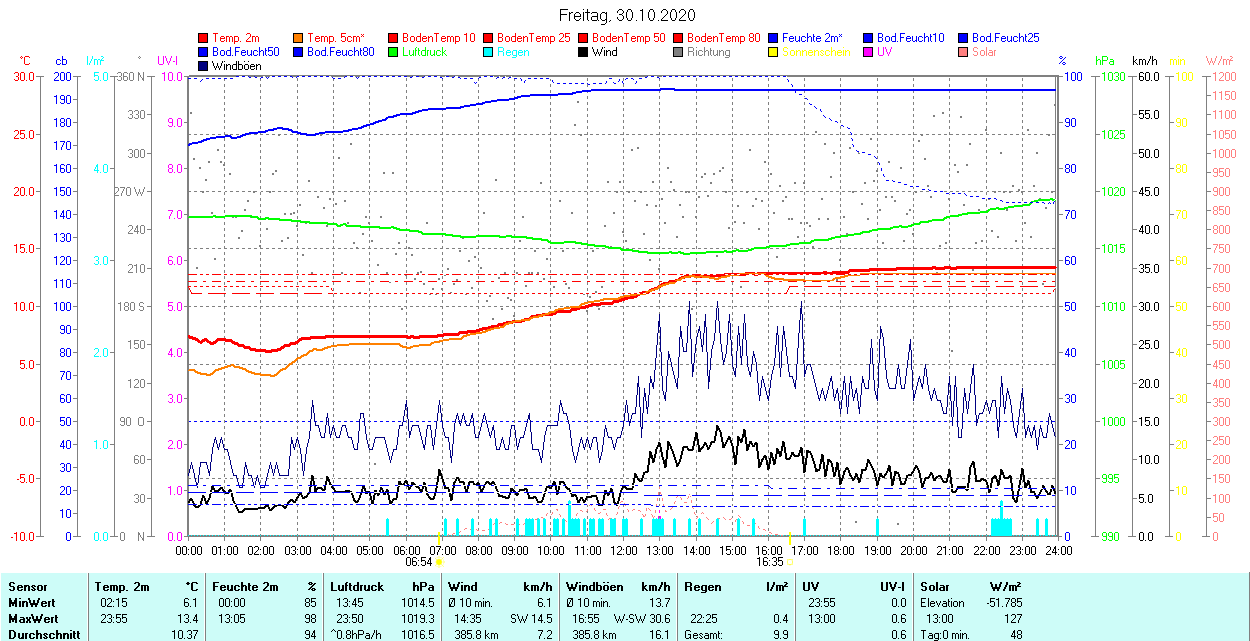Click the green Luftdruck legend square
Image resolution: width=1250 pixels, height=641 pixels.
(x=394, y=52)
